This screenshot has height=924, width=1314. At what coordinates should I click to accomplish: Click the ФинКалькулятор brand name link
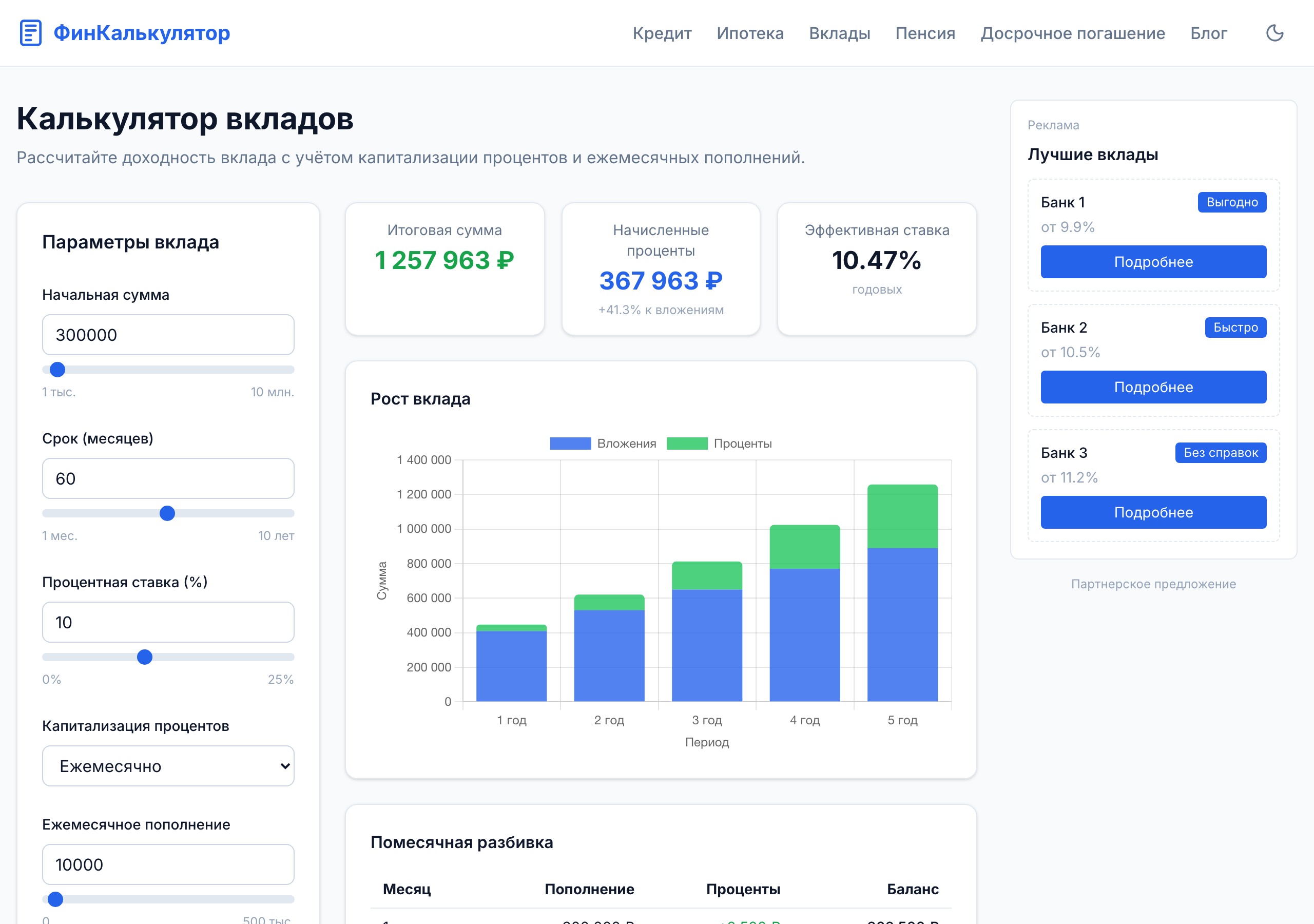click(141, 33)
